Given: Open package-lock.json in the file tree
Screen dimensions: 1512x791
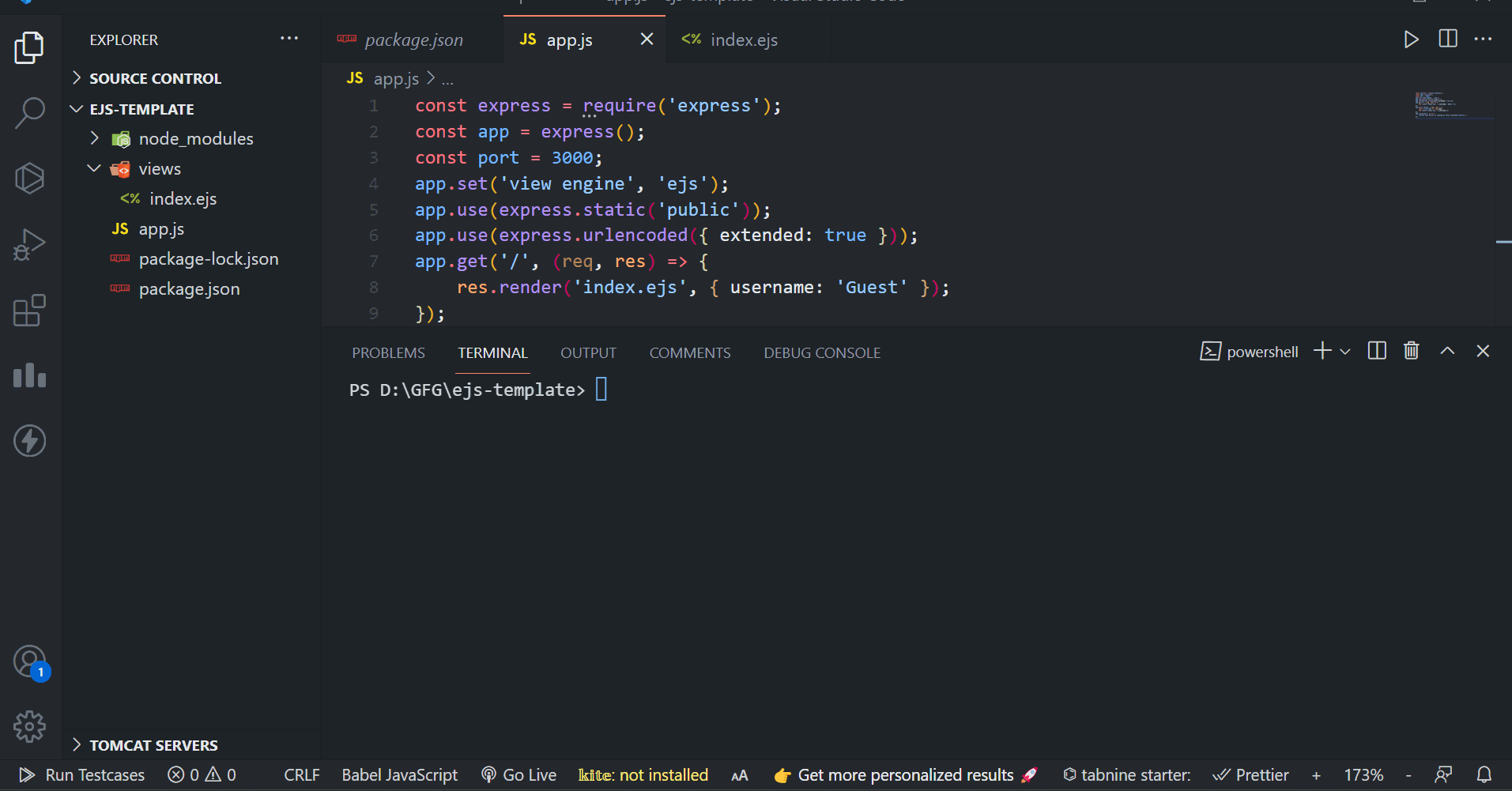Looking at the screenshot, I should [x=191, y=259].
